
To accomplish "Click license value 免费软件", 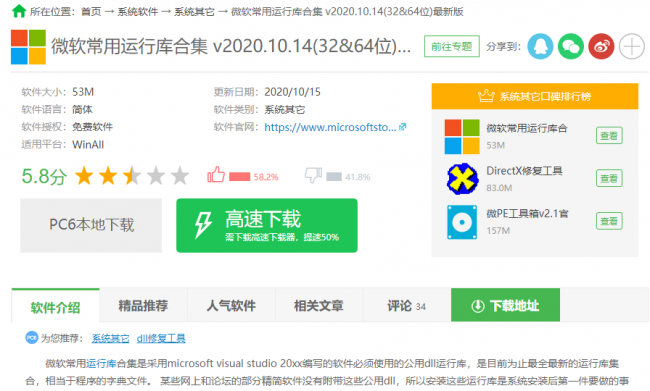I will tap(92, 127).
